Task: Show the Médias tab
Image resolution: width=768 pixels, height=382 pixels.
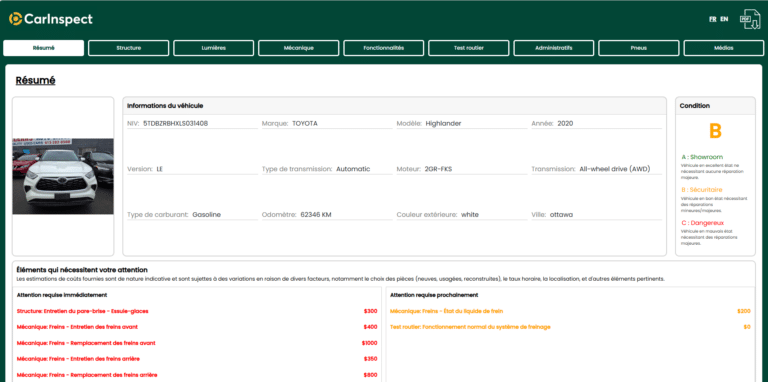Action: tap(724, 48)
